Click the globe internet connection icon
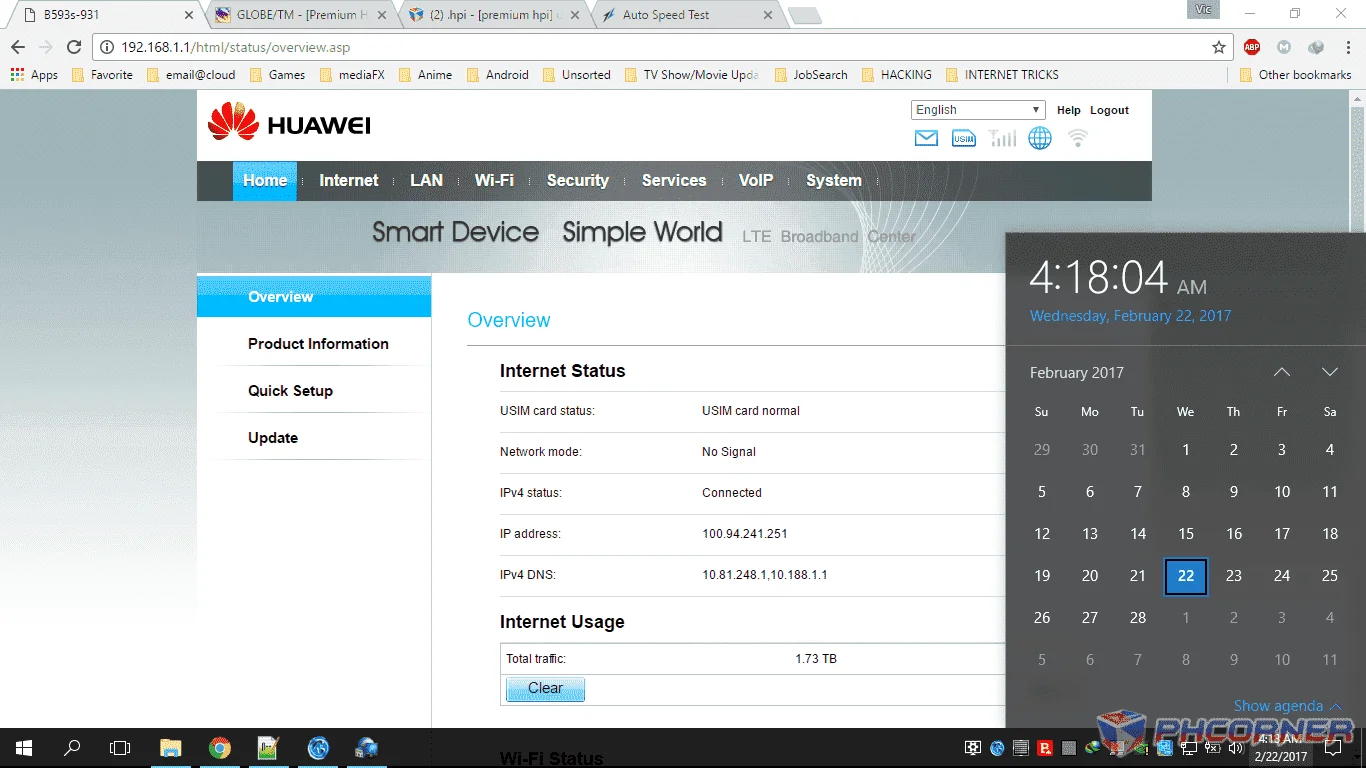1366x768 pixels. pos(1040,138)
